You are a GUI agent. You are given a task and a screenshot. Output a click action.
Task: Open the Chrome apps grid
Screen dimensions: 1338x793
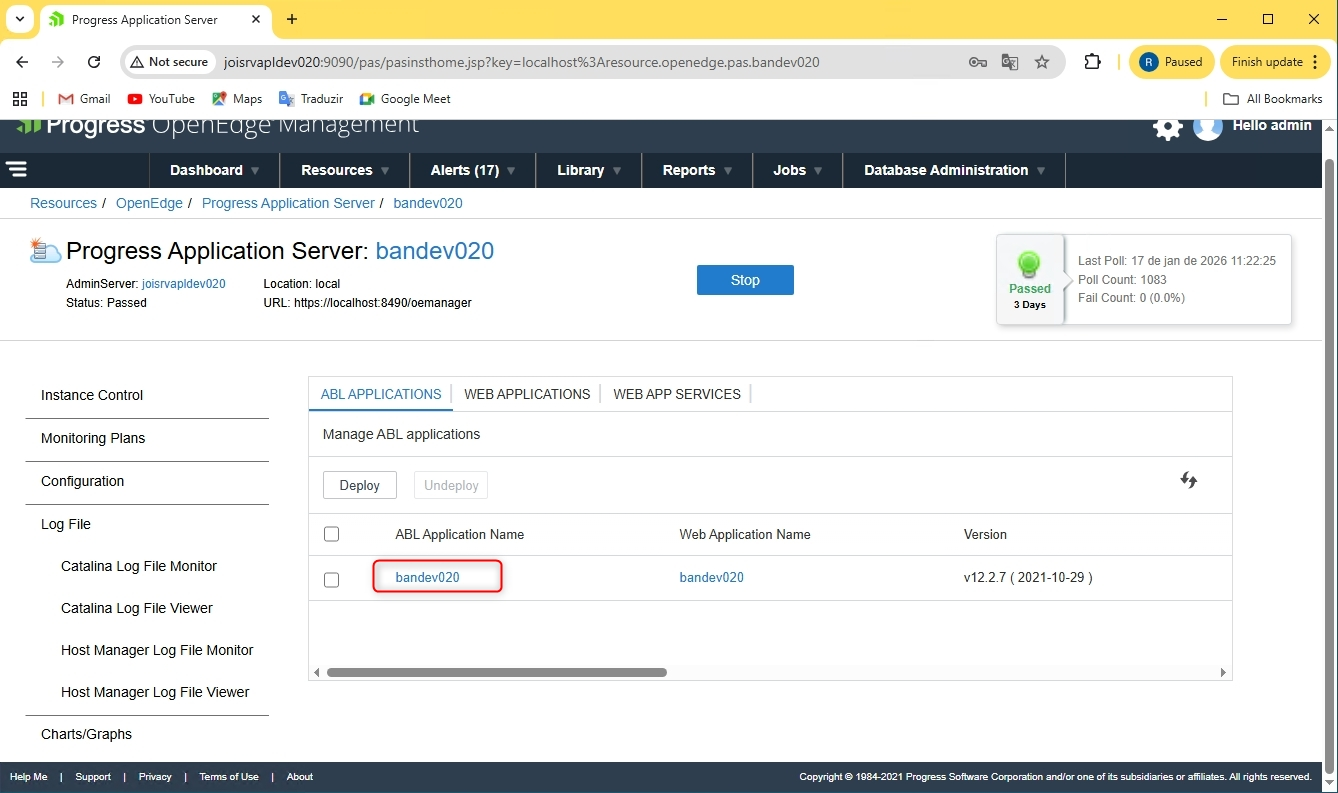point(19,99)
